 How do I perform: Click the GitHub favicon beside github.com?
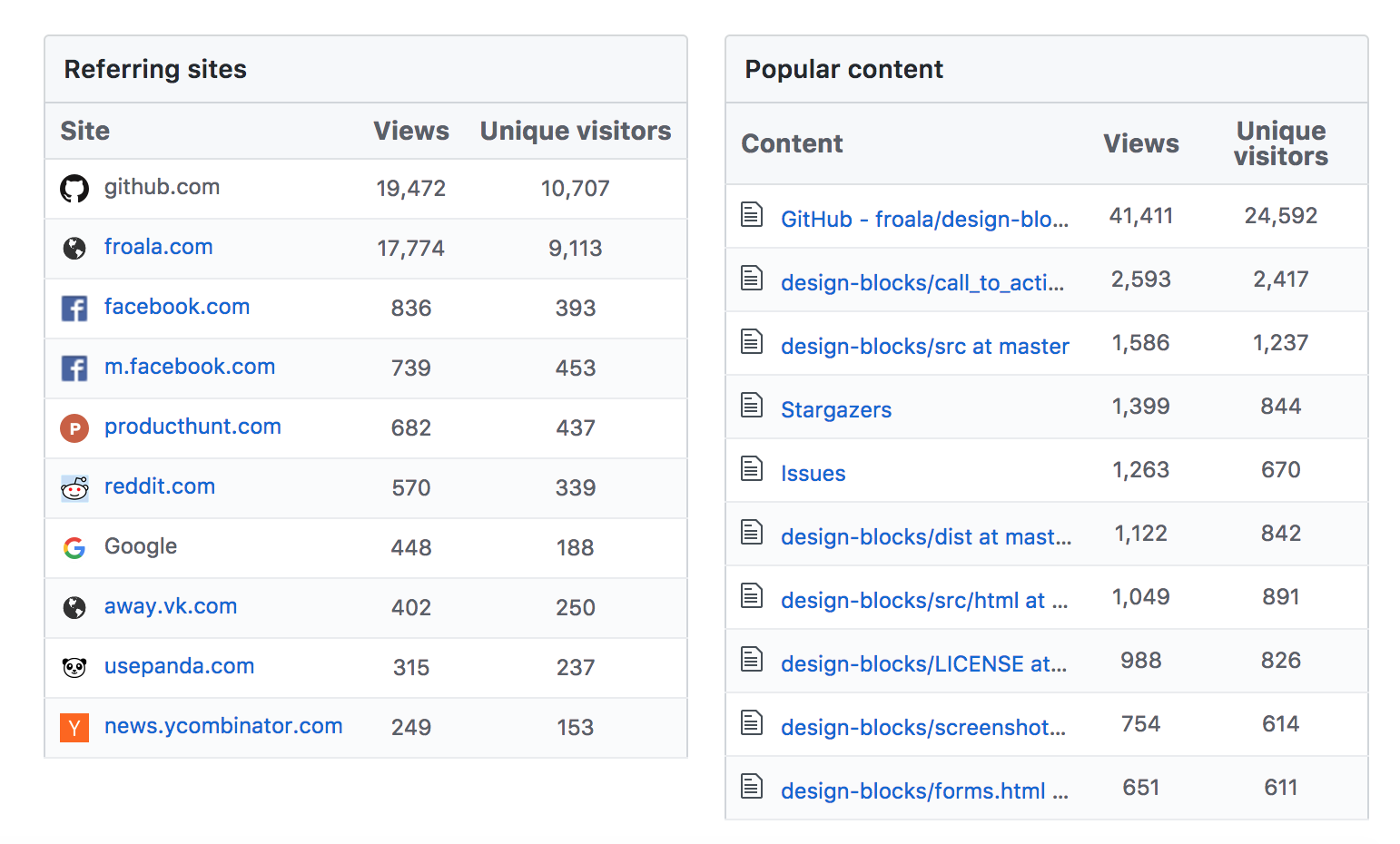point(74,189)
